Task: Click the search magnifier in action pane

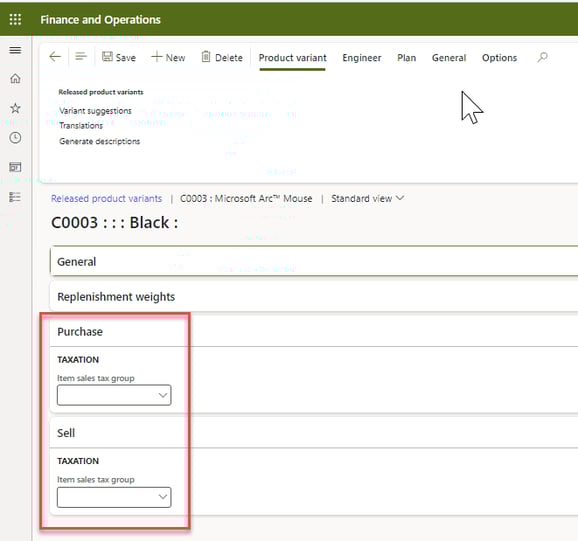Action: [542, 57]
